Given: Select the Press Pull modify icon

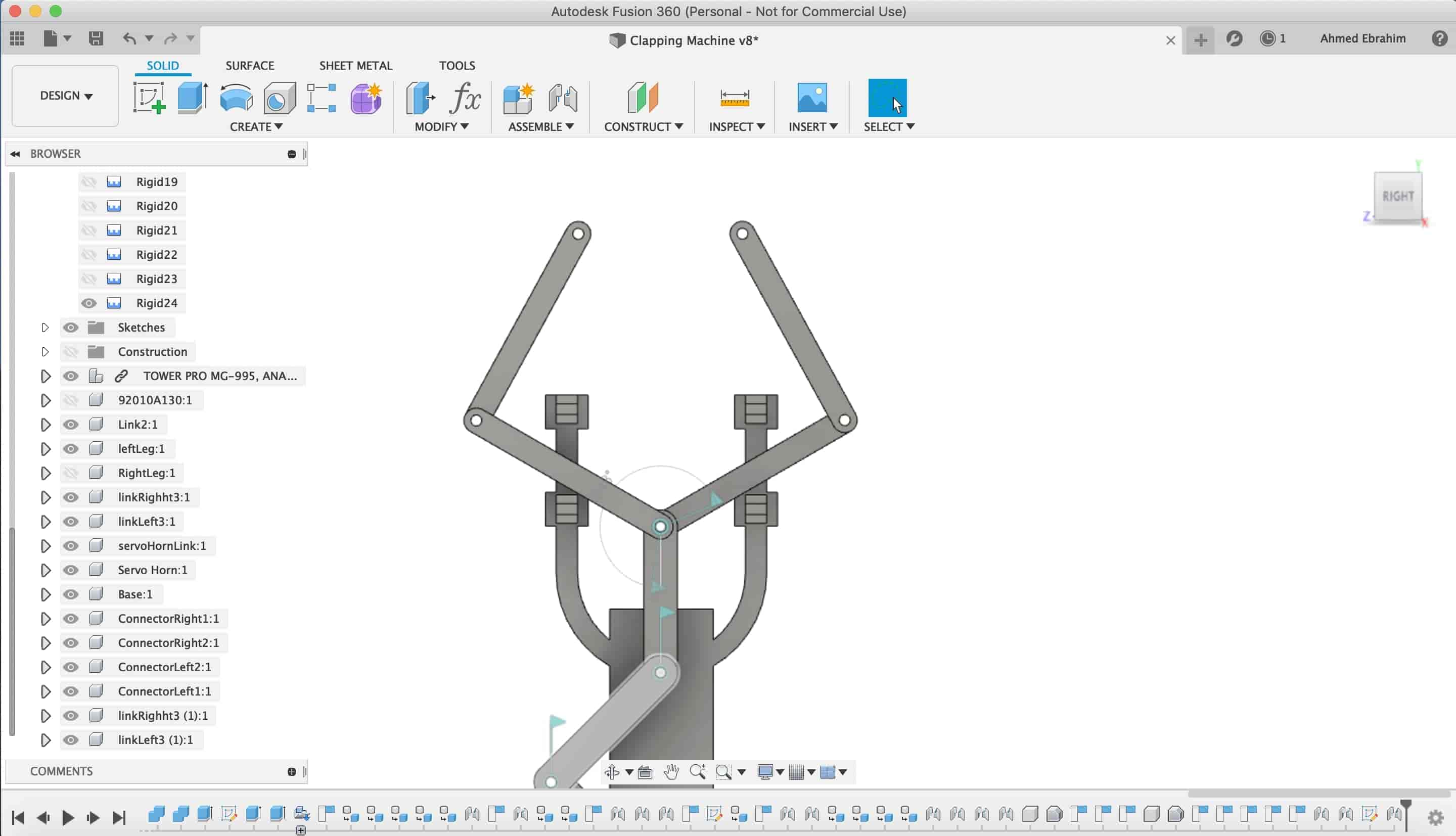Looking at the screenshot, I should [x=420, y=98].
